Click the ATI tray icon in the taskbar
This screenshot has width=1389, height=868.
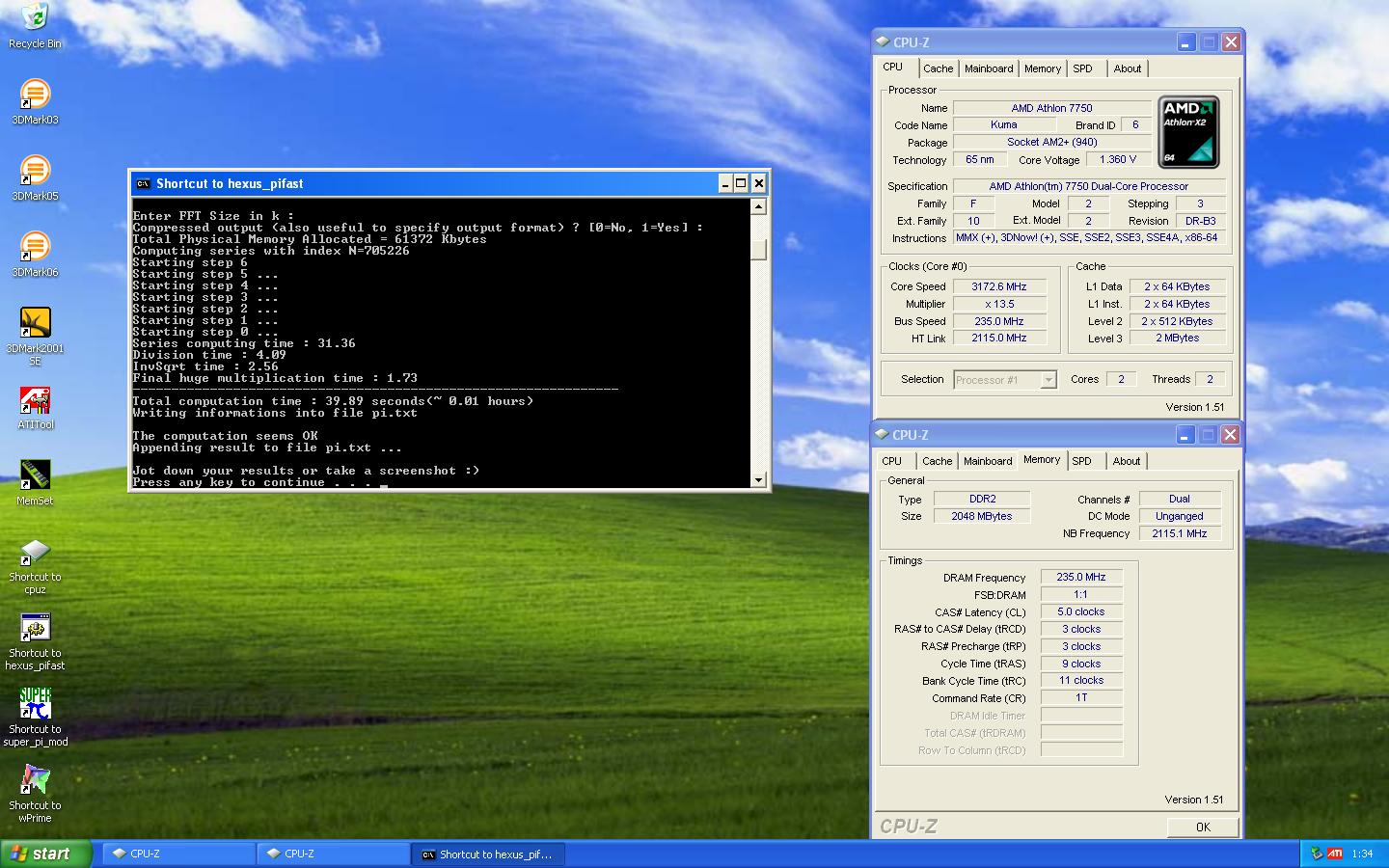point(1335,854)
